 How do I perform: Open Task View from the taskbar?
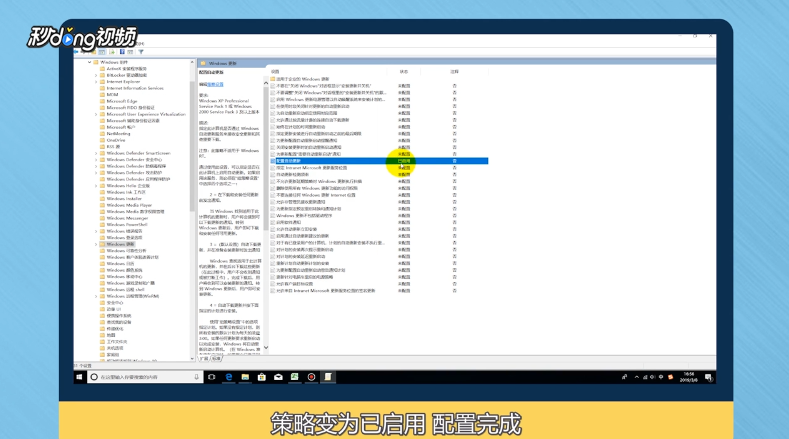pyautogui.click(x=212, y=377)
